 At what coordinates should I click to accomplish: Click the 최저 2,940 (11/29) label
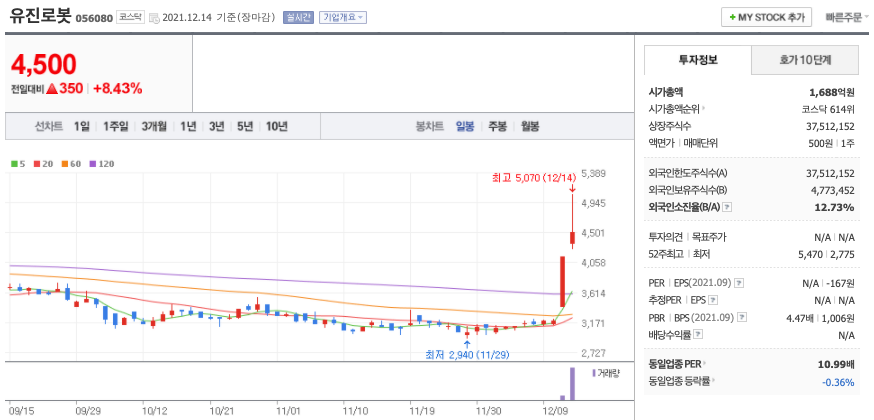pyautogui.click(x=467, y=354)
